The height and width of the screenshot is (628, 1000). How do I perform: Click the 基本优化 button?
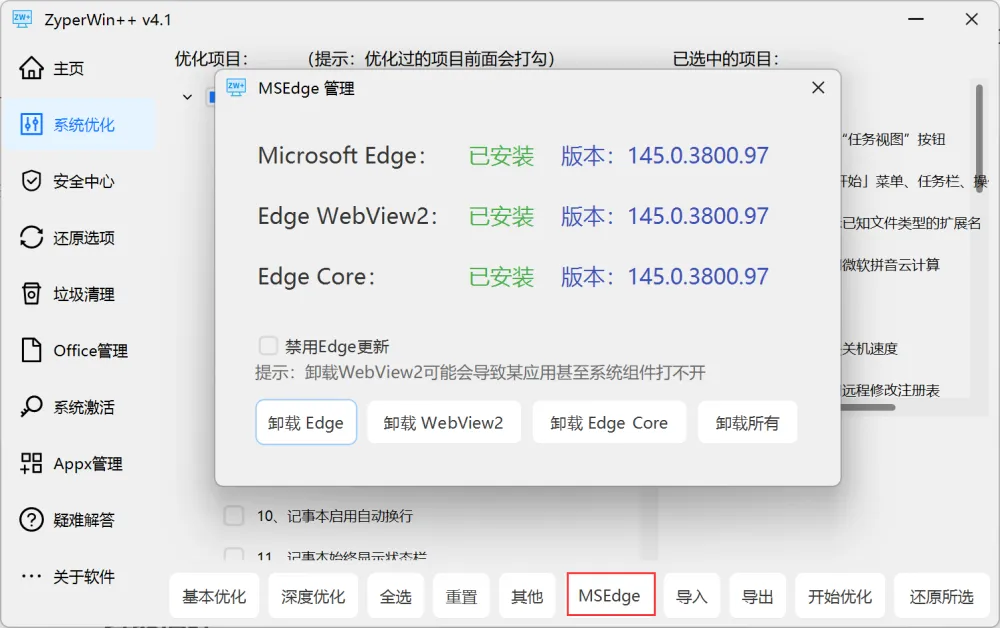pyautogui.click(x=214, y=595)
